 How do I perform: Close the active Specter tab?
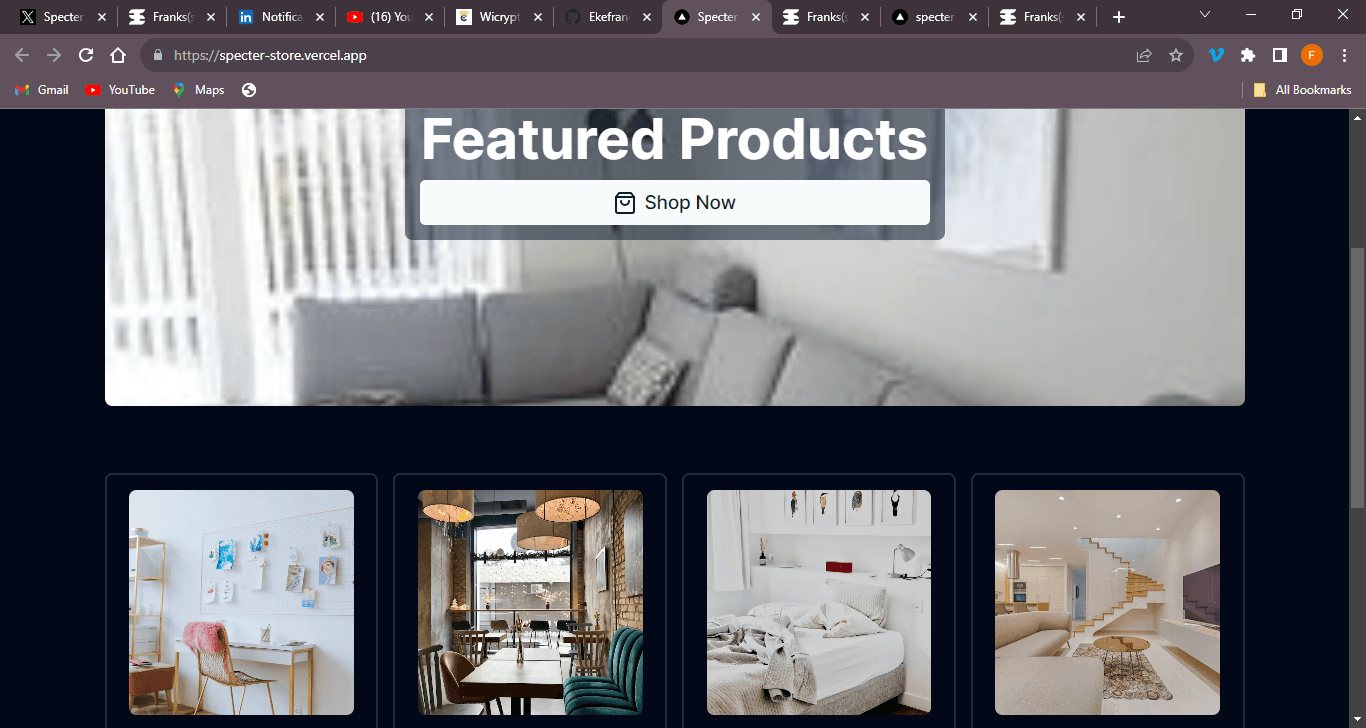click(x=755, y=17)
